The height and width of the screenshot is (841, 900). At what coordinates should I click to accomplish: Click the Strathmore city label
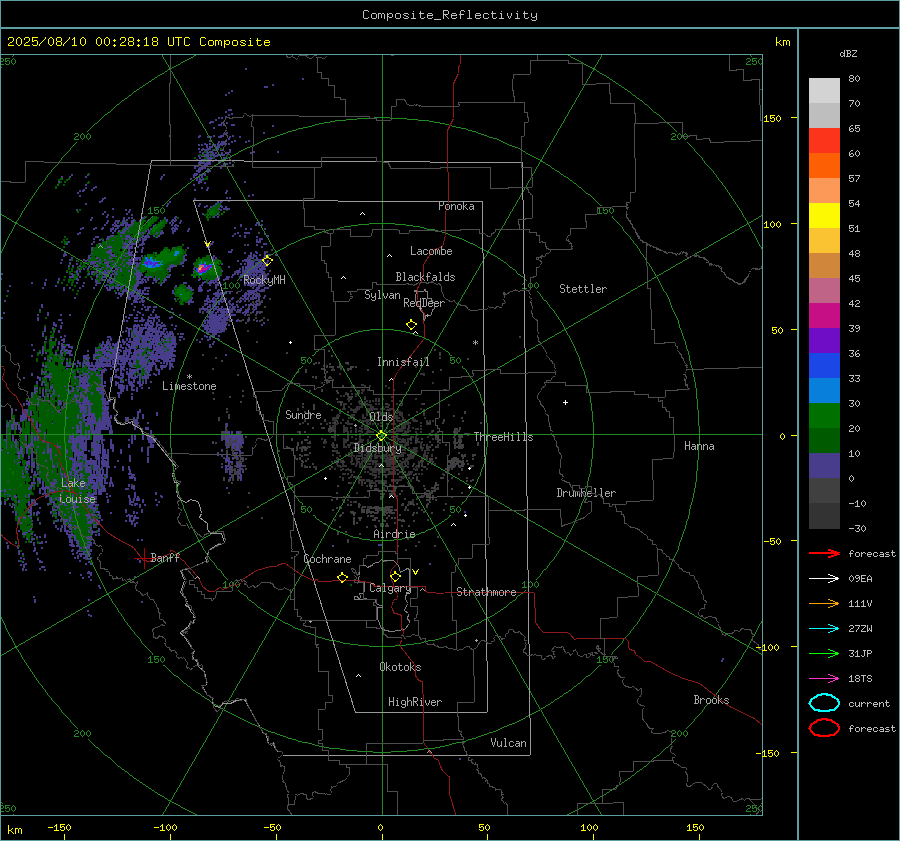[486, 592]
